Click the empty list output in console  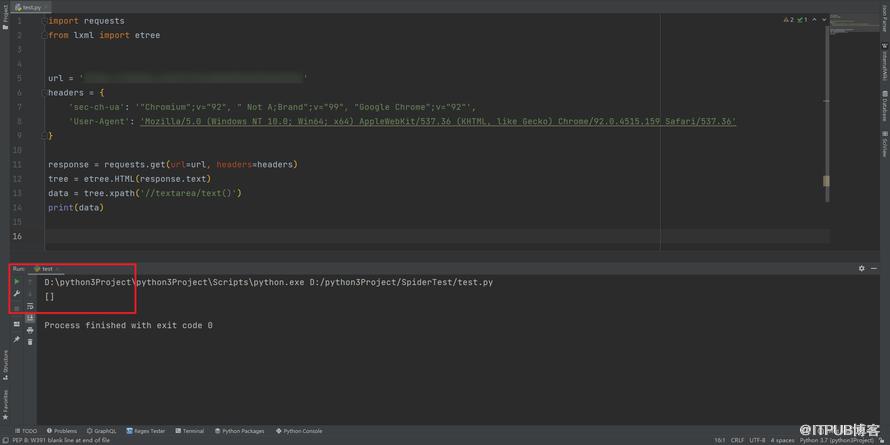click(x=49, y=296)
